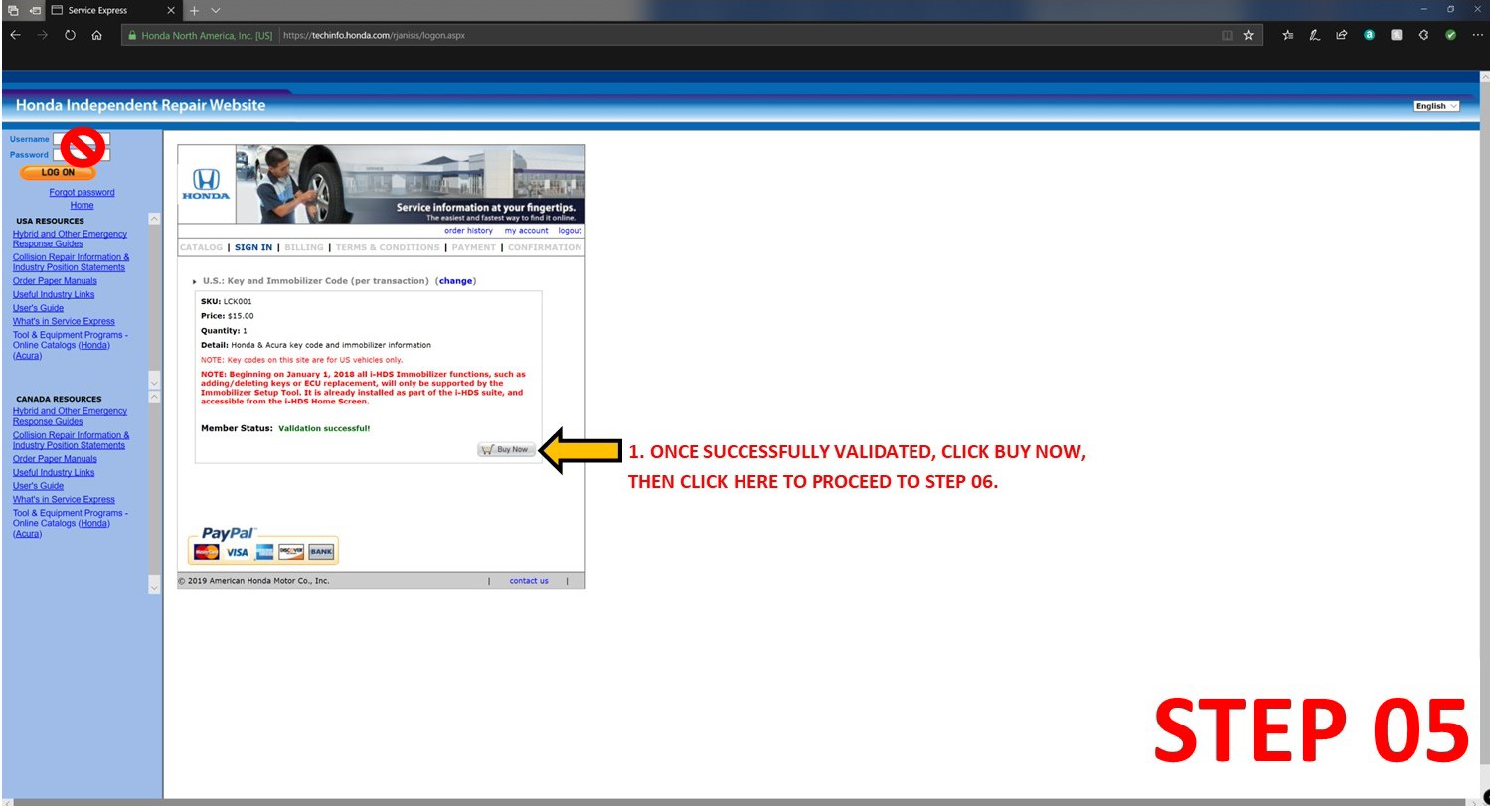
Task: Click the share page icon
Action: point(1342,35)
